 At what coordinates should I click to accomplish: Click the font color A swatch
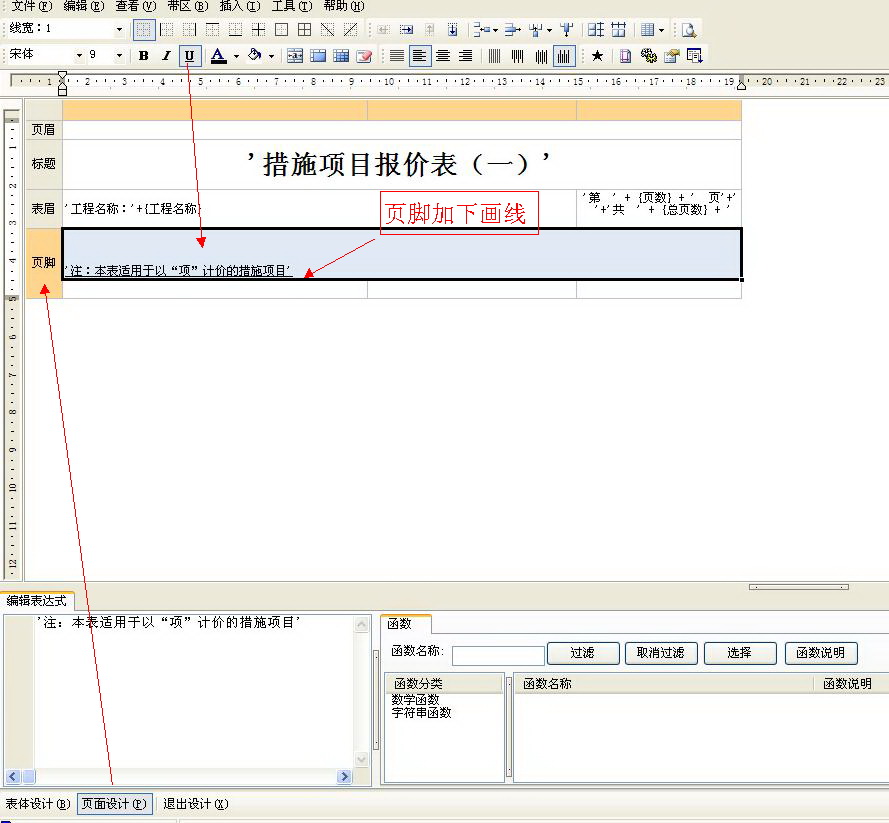pyautogui.click(x=219, y=56)
